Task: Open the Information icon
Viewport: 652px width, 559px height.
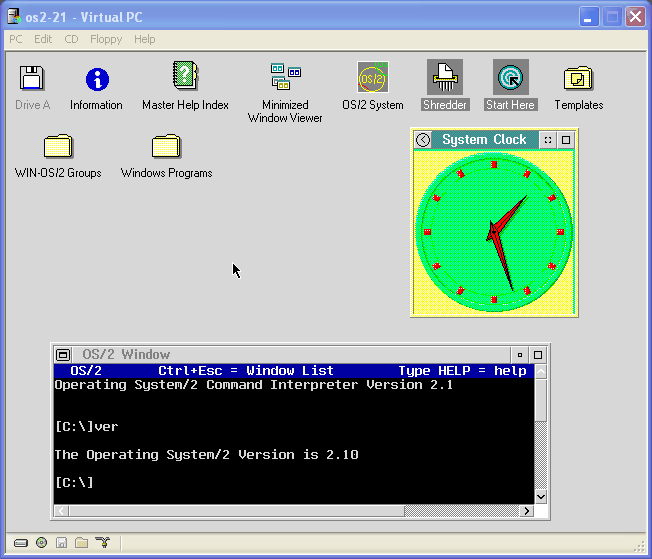Action: [x=97, y=79]
